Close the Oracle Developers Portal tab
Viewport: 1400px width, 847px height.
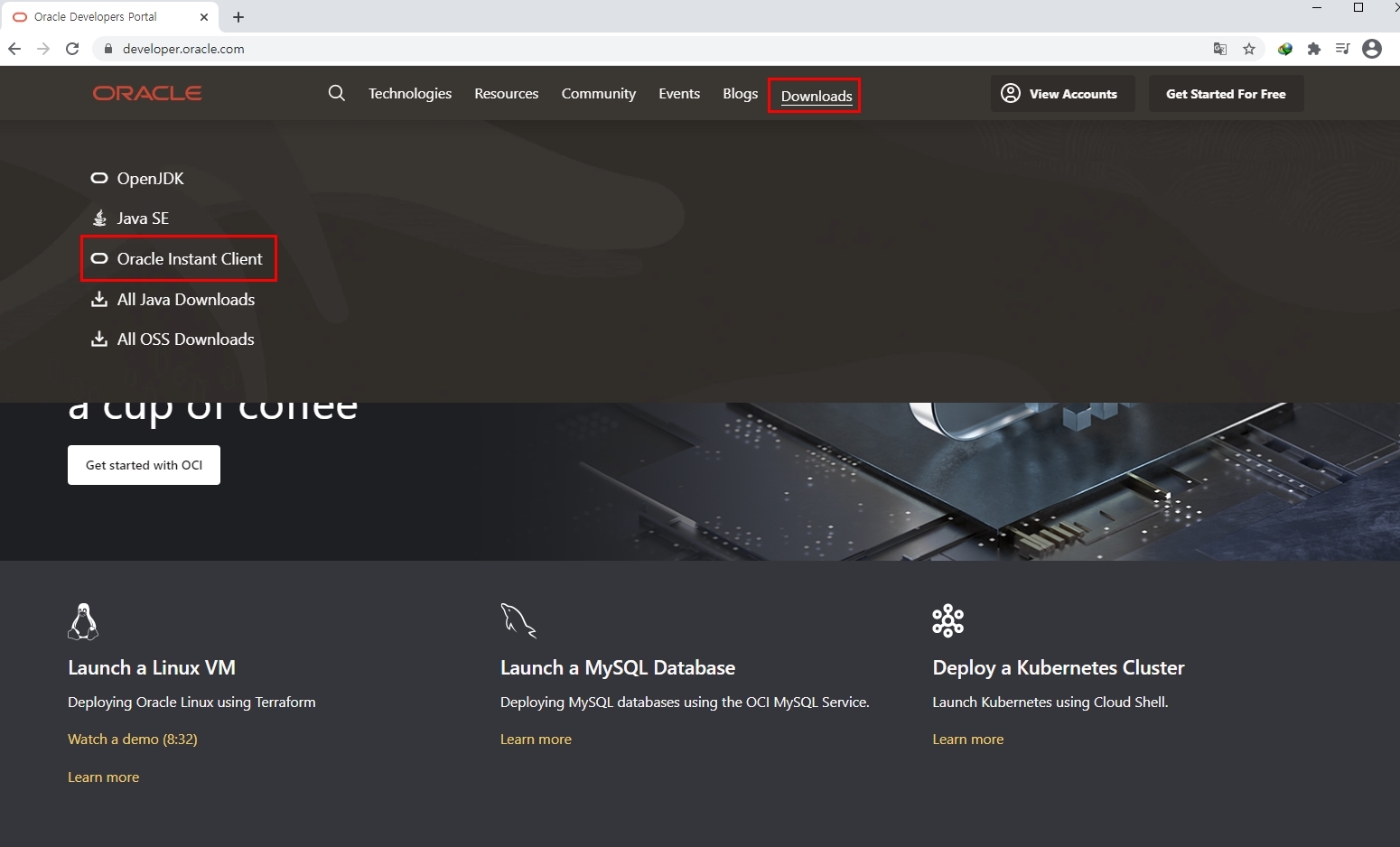204,17
